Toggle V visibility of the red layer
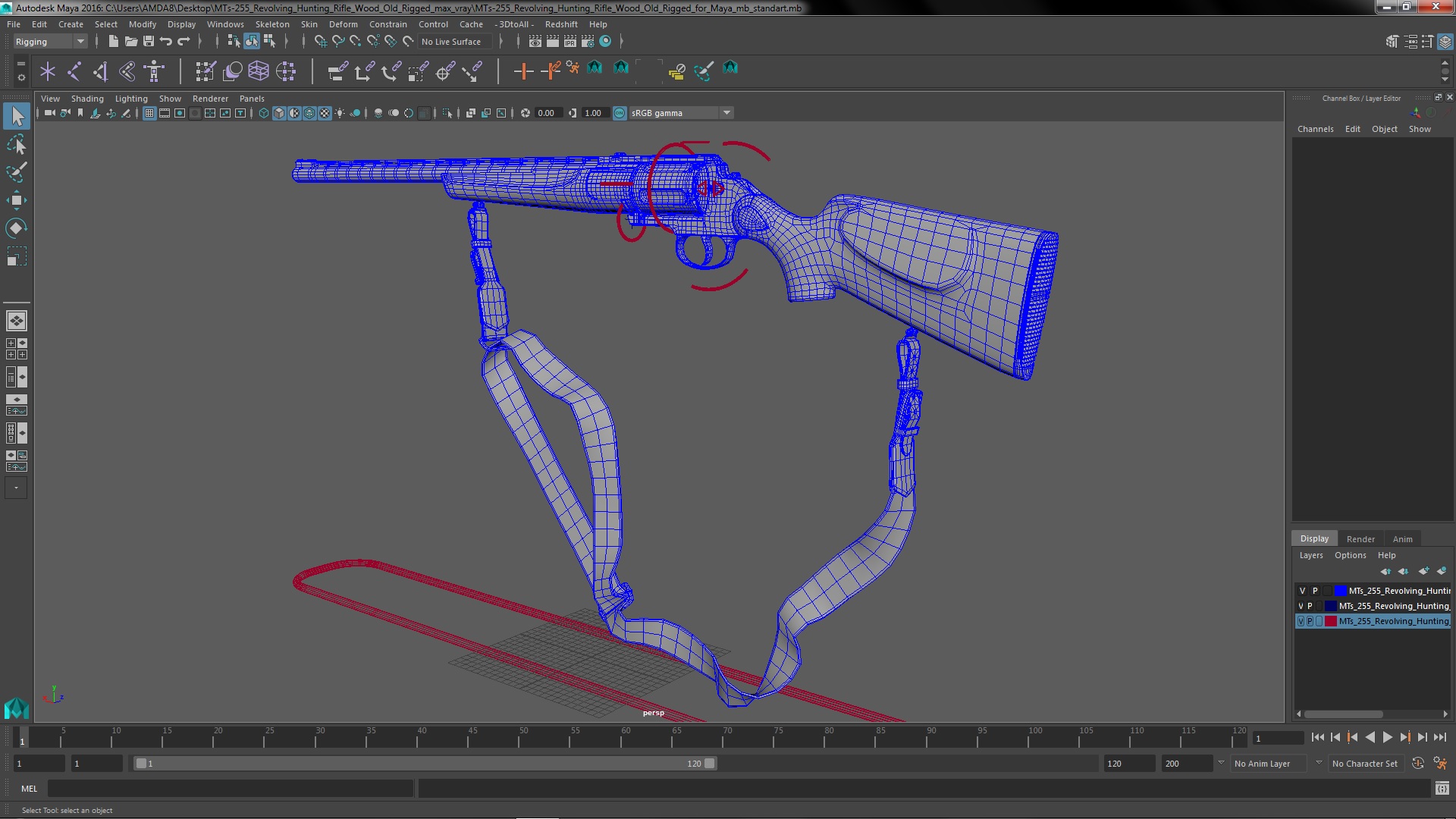The width and height of the screenshot is (1456, 819). 1301,621
